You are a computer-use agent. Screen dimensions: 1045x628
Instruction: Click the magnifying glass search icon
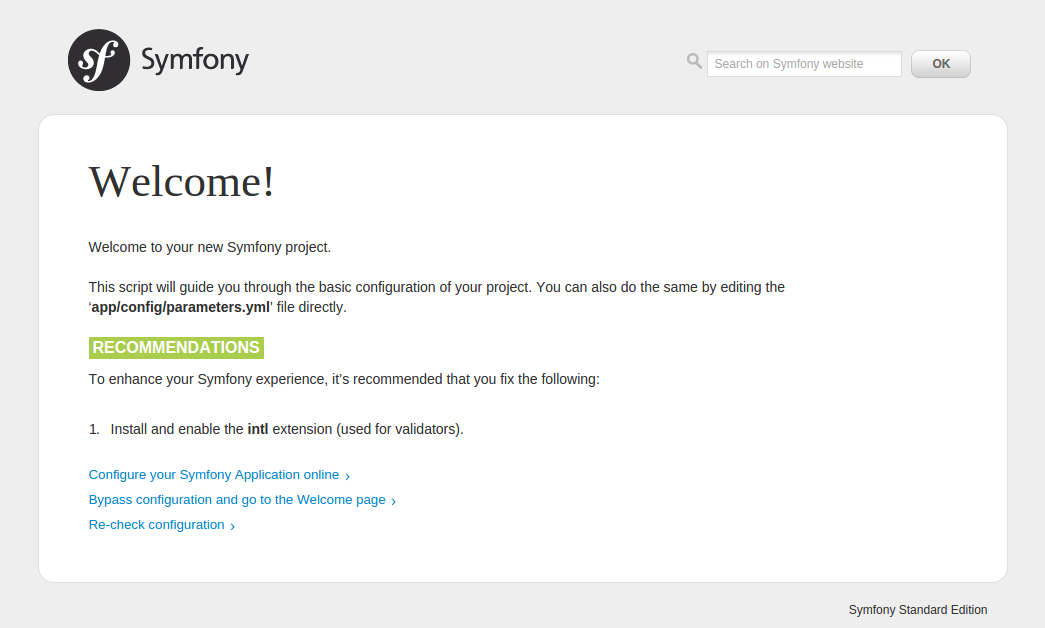[x=694, y=61]
